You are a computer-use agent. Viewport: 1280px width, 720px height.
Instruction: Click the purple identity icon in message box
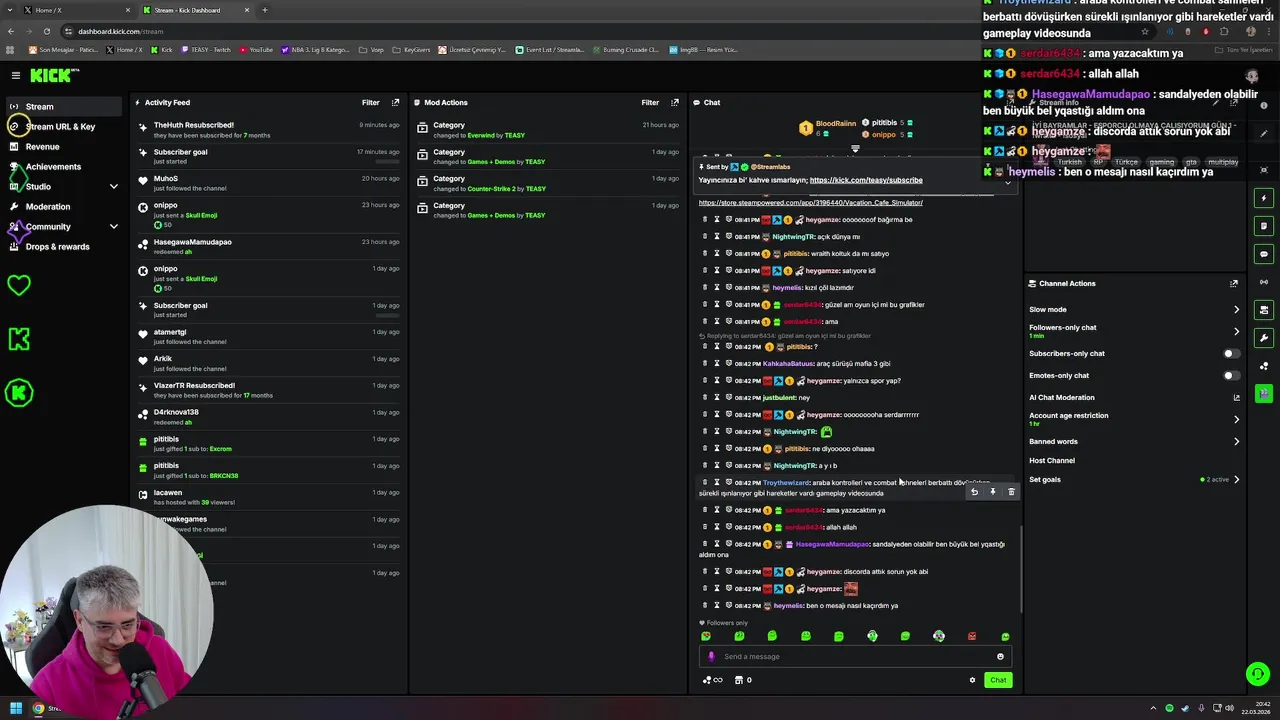[711, 656]
